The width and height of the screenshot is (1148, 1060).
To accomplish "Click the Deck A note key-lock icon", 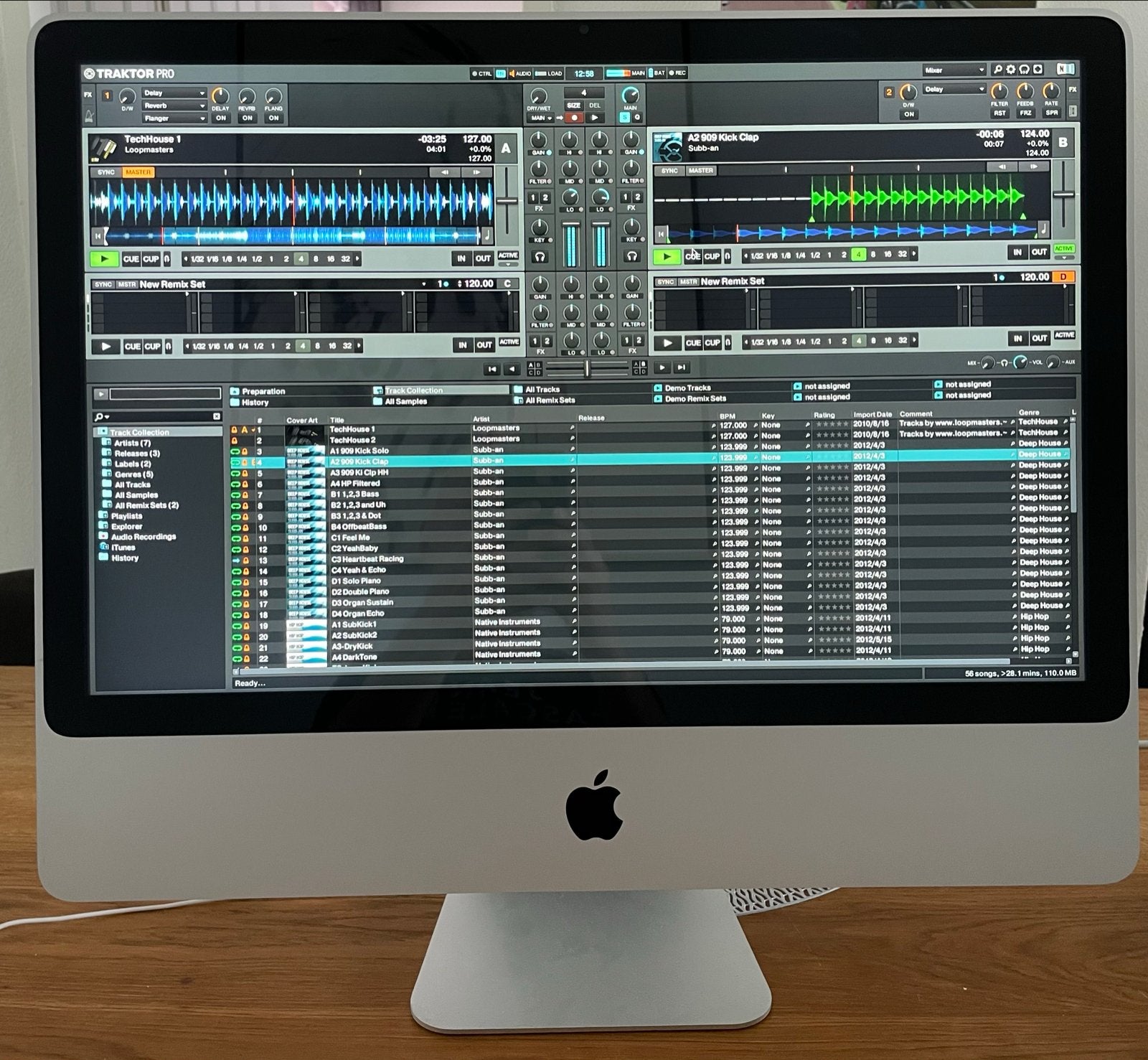I will [x=487, y=234].
